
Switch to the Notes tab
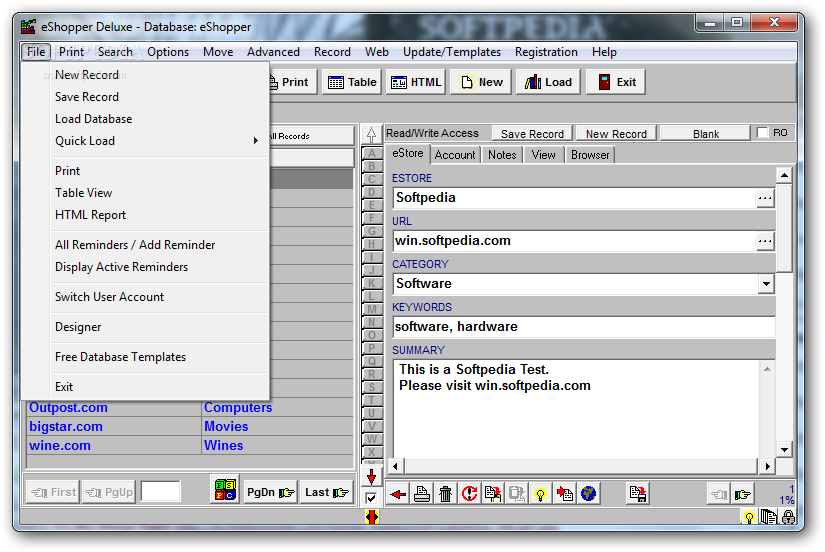[x=502, y=155]
